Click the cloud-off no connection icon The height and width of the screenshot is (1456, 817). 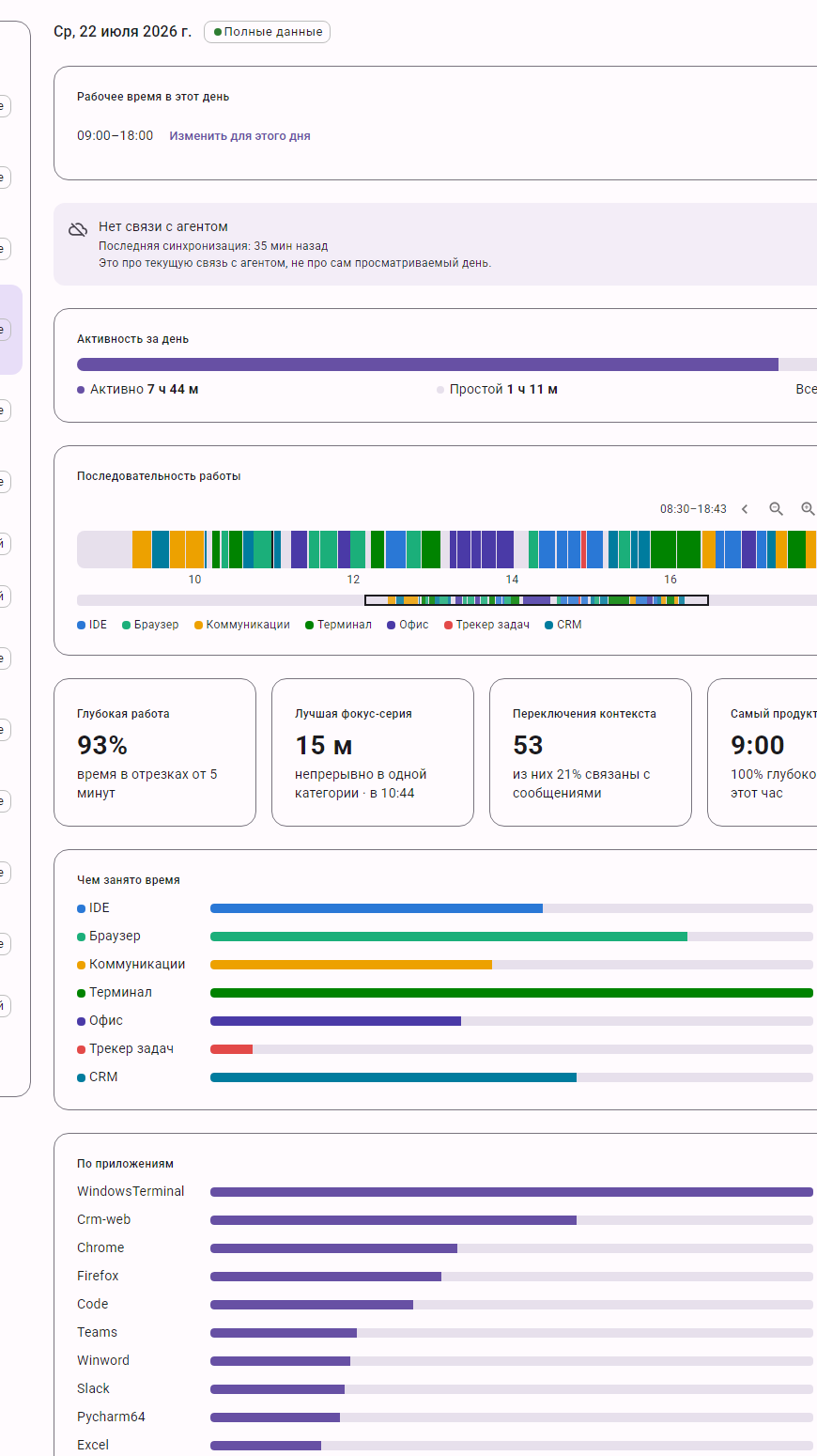tap(78, 229)
